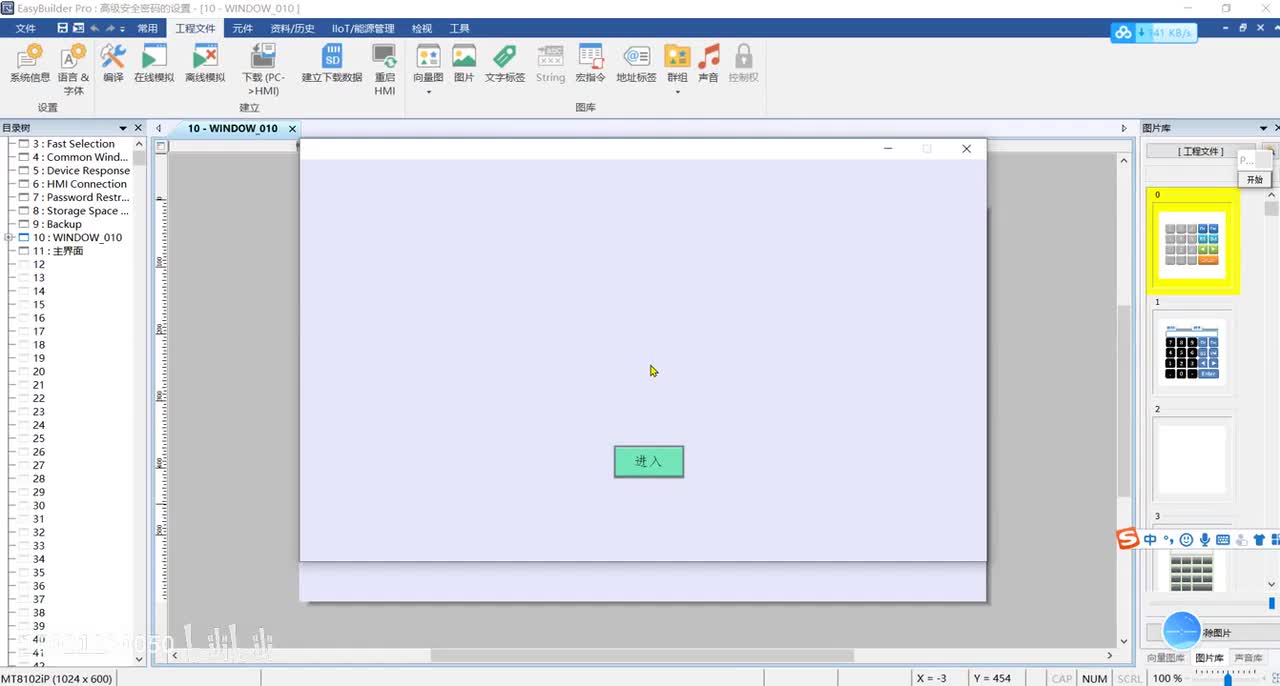Toggle checkbox of window 11 主界面
The image size is (1280, 686).
[24, 251]
